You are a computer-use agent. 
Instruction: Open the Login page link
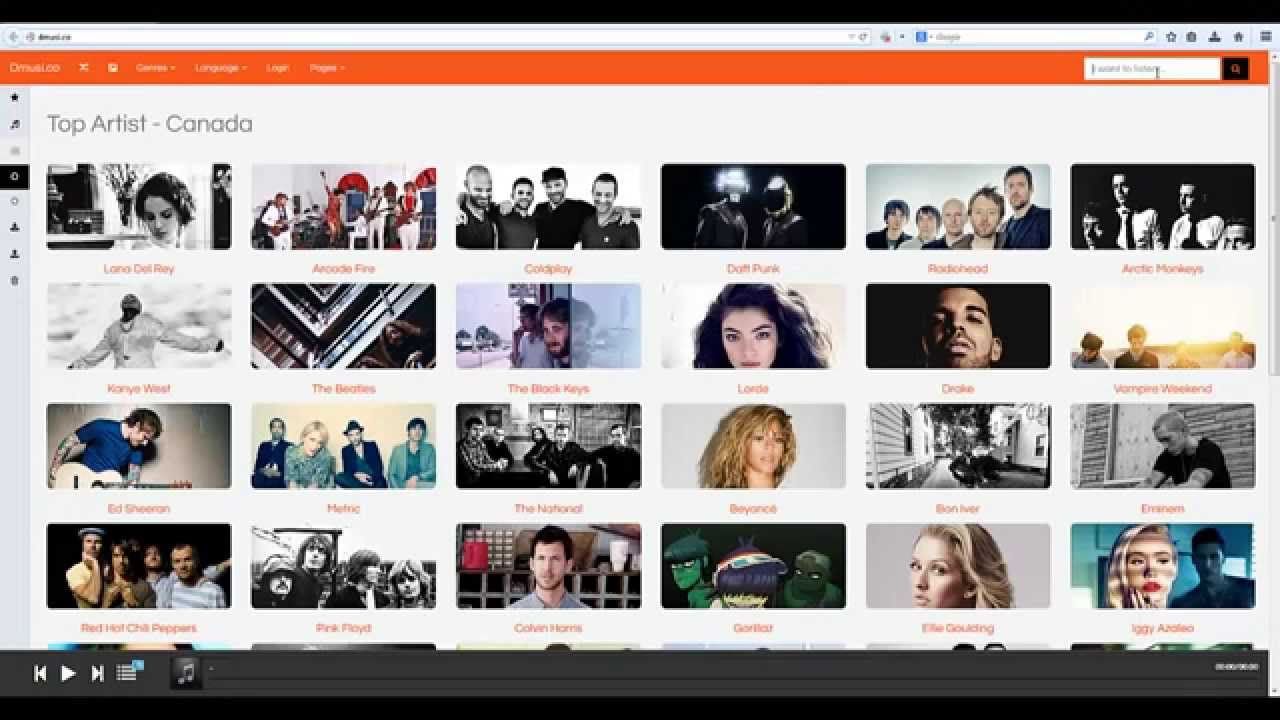click(x=277, y=68)
